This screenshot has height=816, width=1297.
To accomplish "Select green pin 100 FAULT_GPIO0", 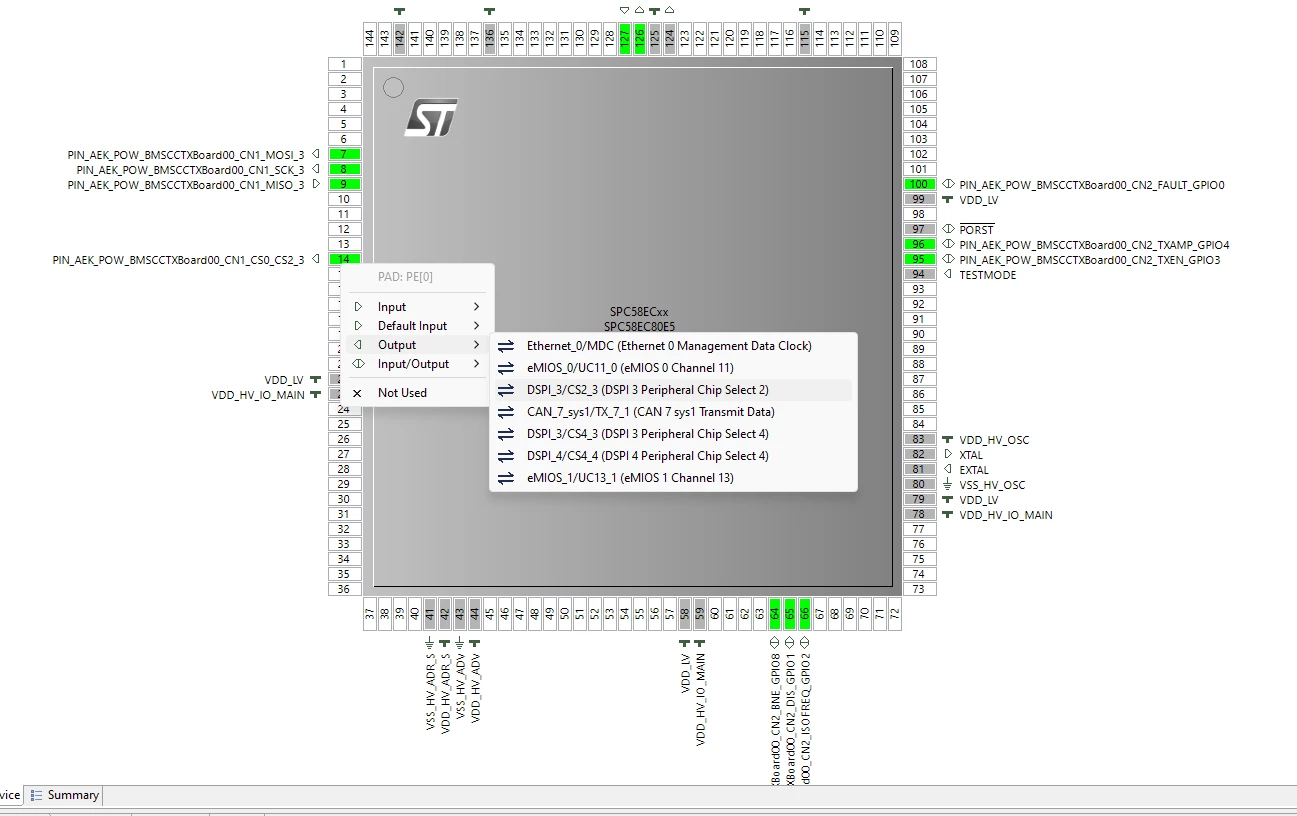I will click(x=919, y=184).
